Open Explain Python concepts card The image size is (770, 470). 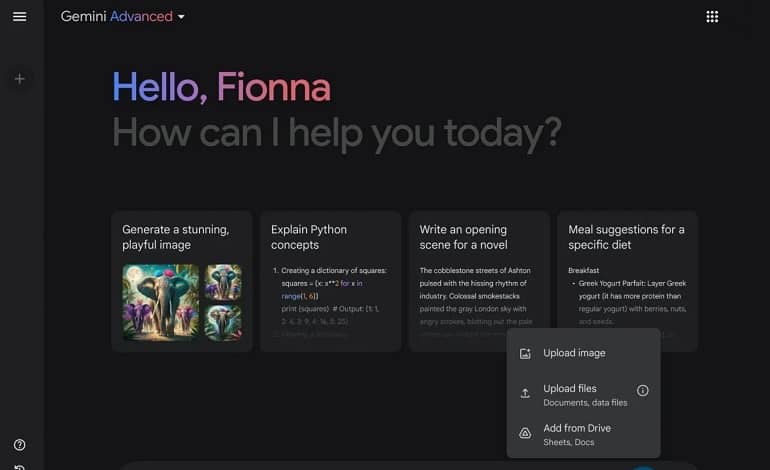point(330,281)
